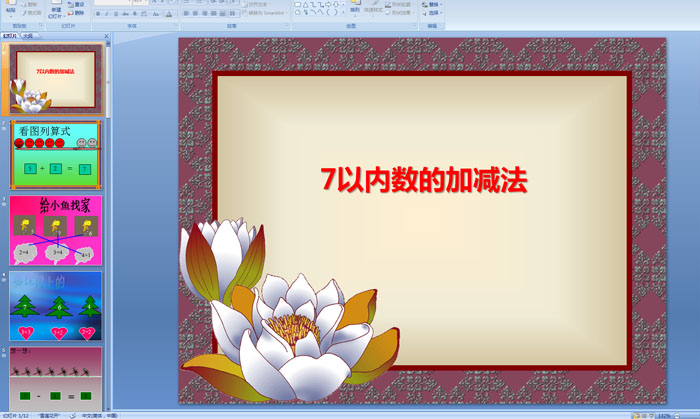Toggle text shadow formatting

[135, 14]
